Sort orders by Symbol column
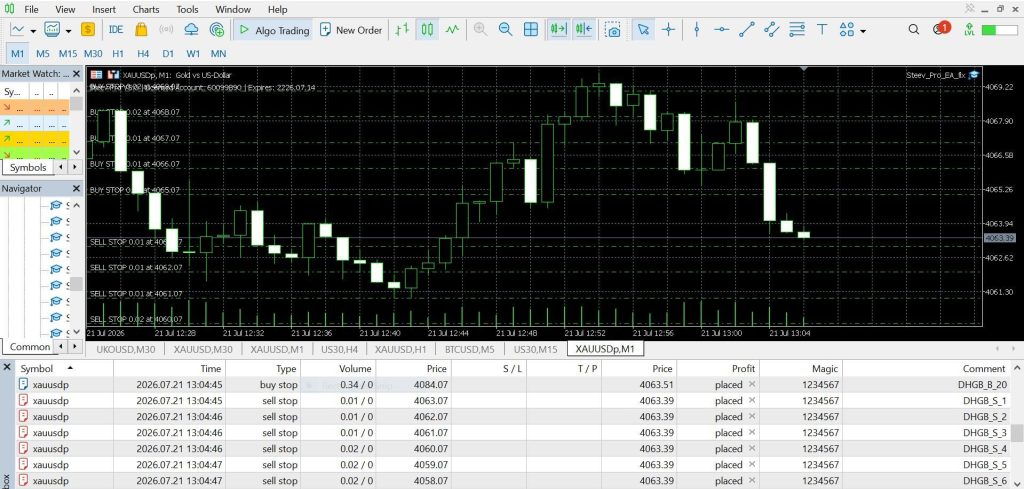This screenshot has width=1024, height=489. [x=37, y=368]
